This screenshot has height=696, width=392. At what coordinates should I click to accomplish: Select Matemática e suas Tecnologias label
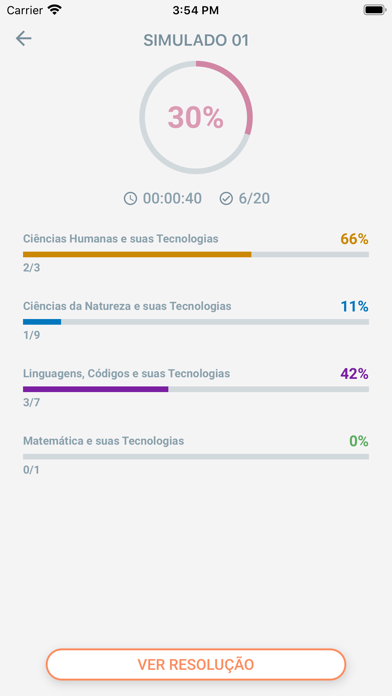click(103, 441)
